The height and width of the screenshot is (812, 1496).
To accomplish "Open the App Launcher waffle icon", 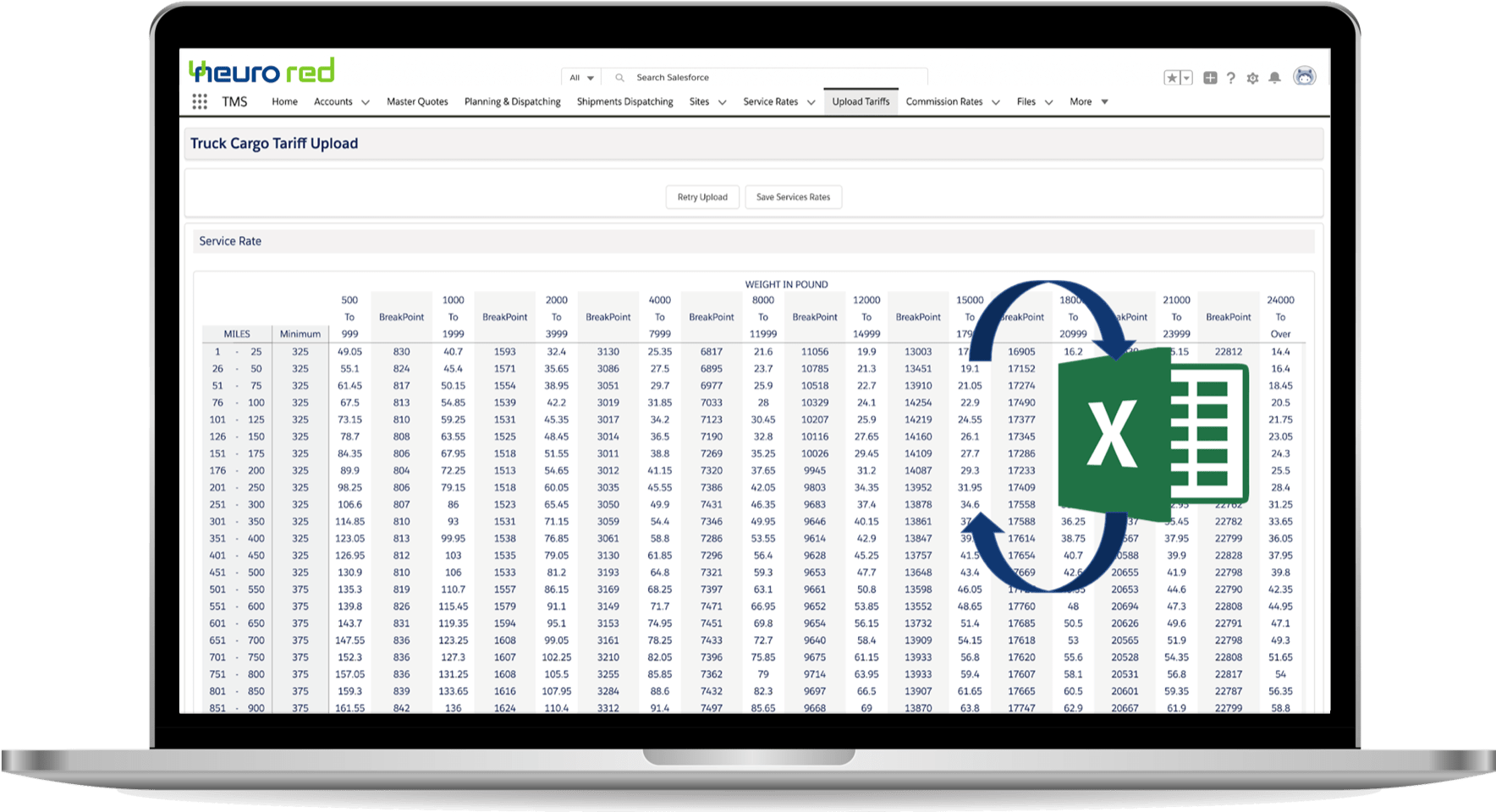I will [200, 101].
